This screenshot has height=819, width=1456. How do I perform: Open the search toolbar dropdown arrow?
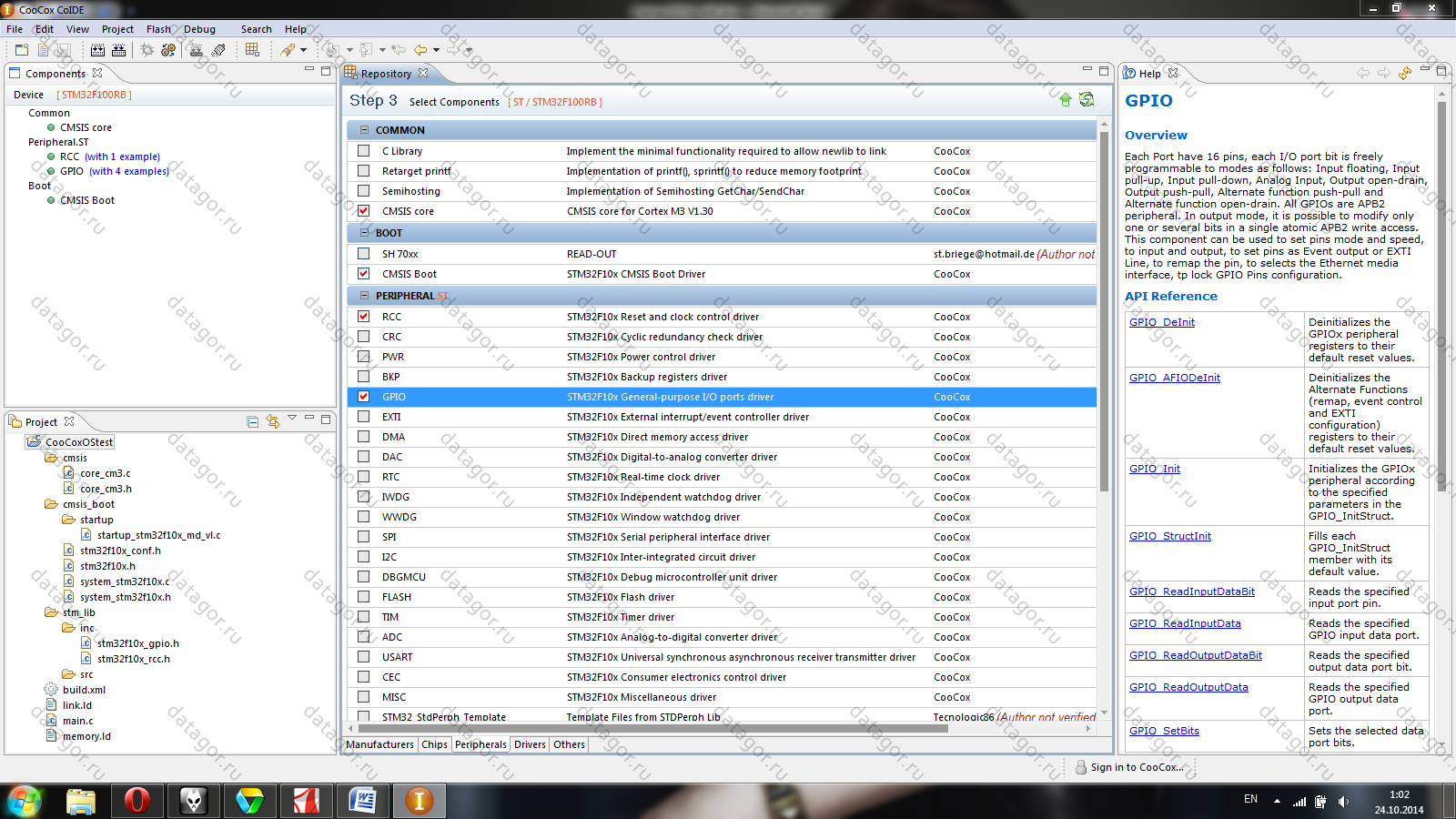click(304, 50)
